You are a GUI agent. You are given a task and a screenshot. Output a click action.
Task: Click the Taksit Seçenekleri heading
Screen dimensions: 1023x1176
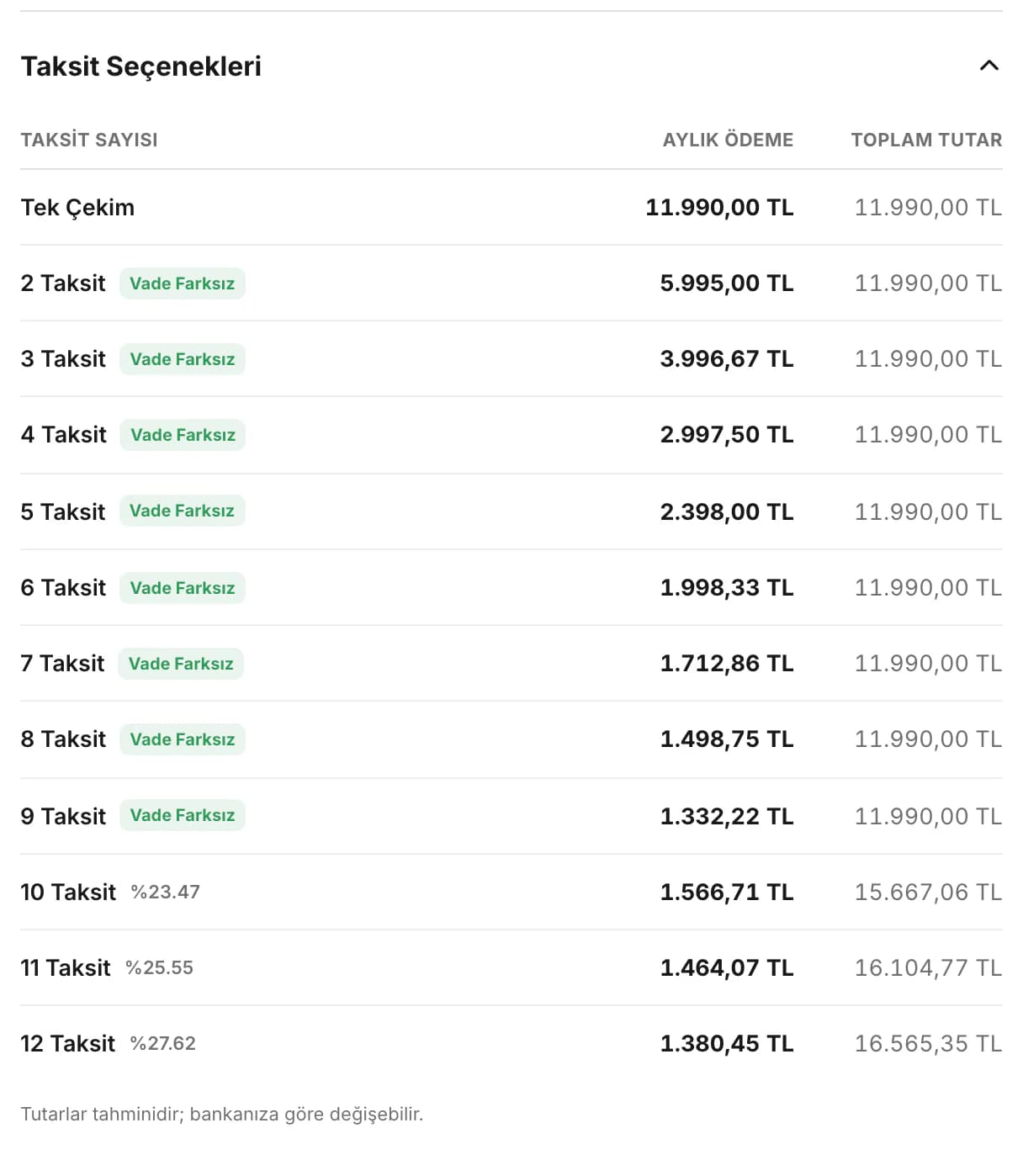(x=141, y=66)
